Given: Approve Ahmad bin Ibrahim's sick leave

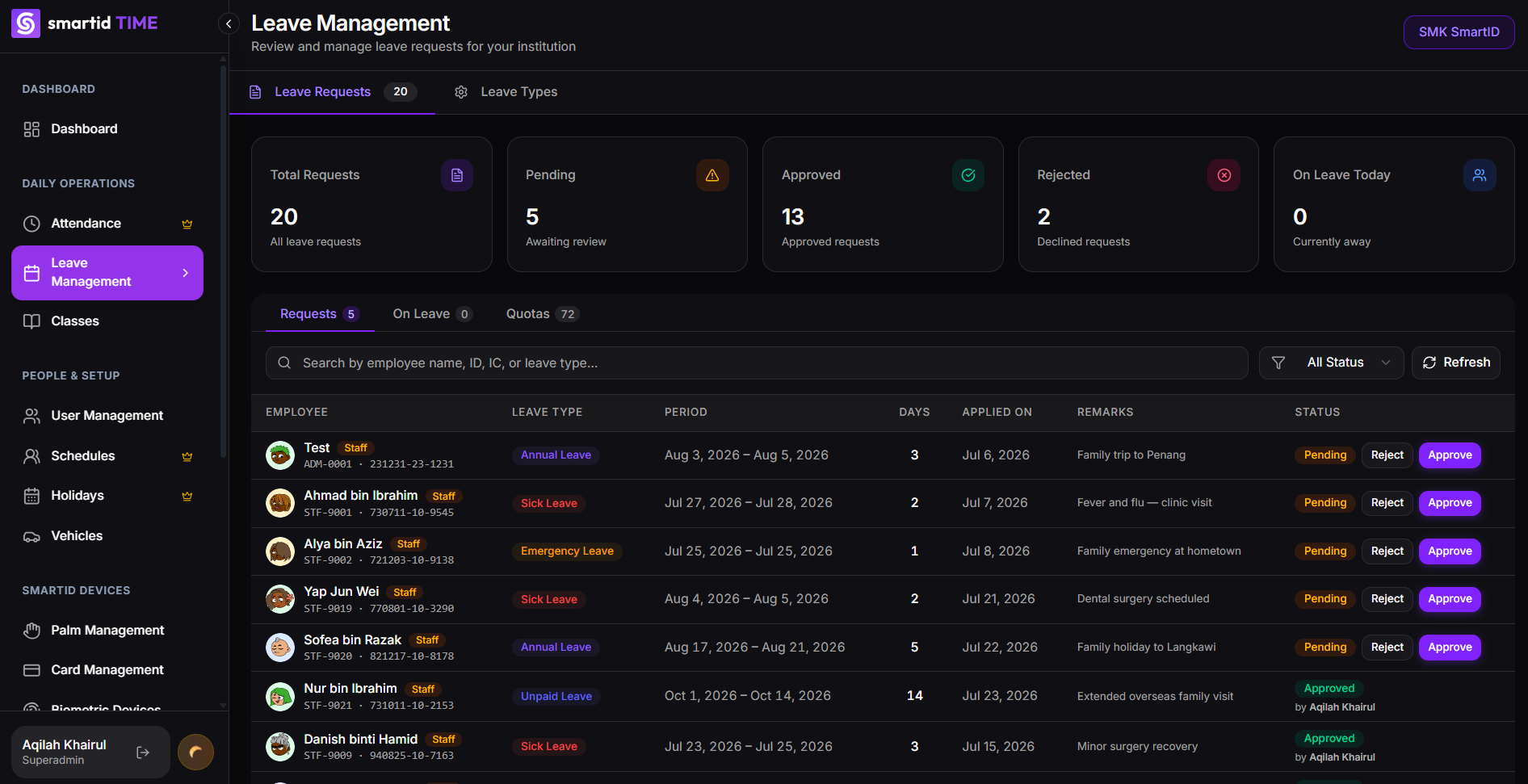Looking at the screenshot, I should (x=1450, y=503).
